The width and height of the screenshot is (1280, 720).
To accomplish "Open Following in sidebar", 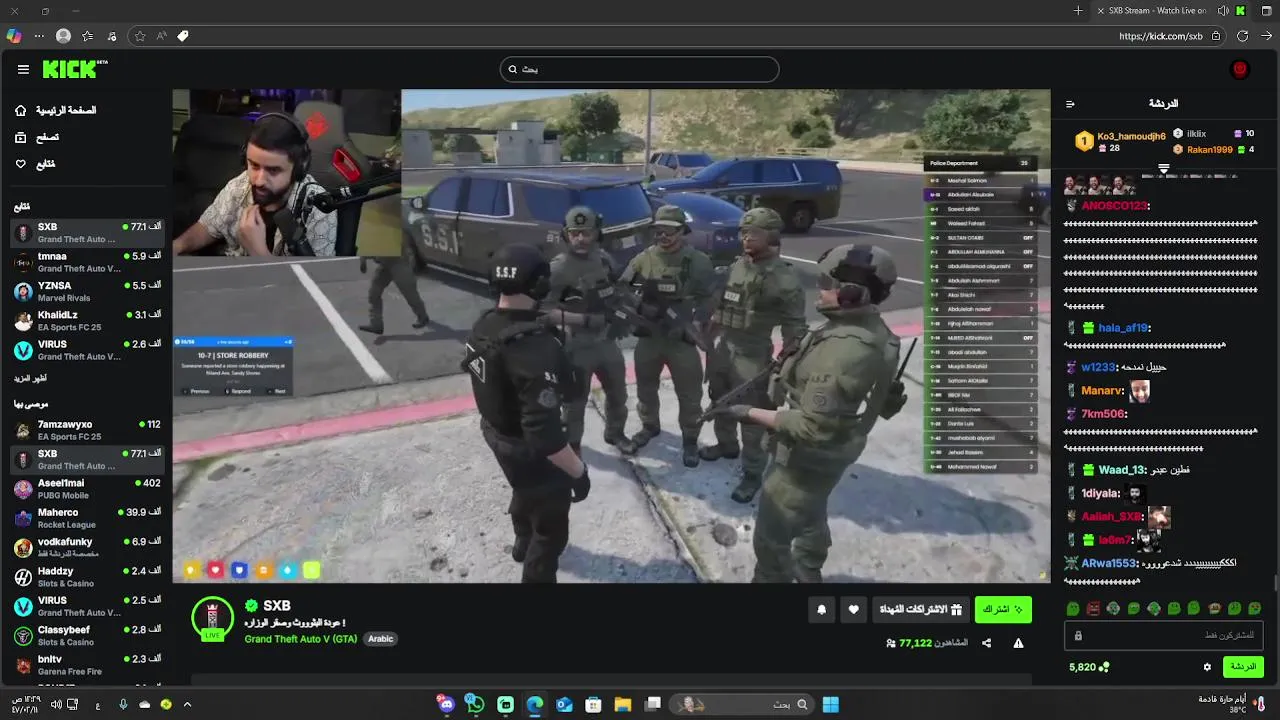I will [x=35, y=164].
